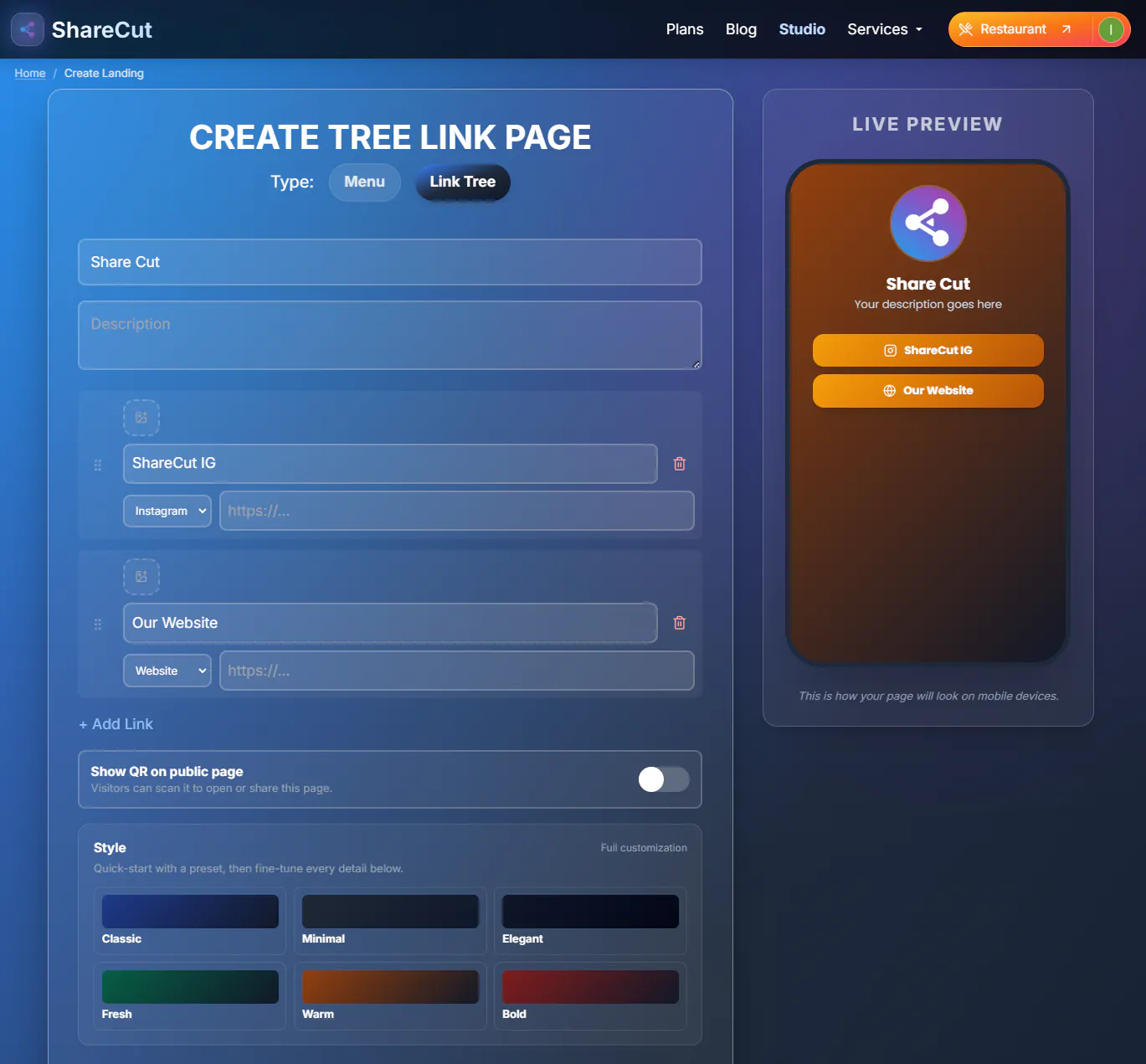
Task: Click the ShareCut logo icon in header
Action: coord(28,29)
